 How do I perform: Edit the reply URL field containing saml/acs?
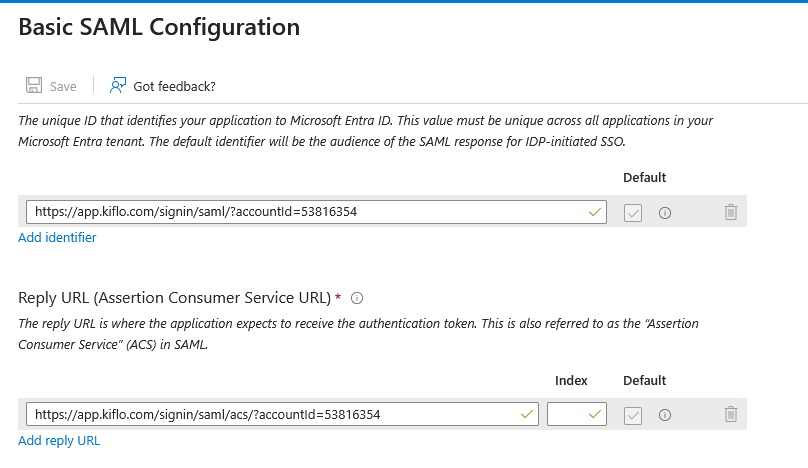point(282,414)
